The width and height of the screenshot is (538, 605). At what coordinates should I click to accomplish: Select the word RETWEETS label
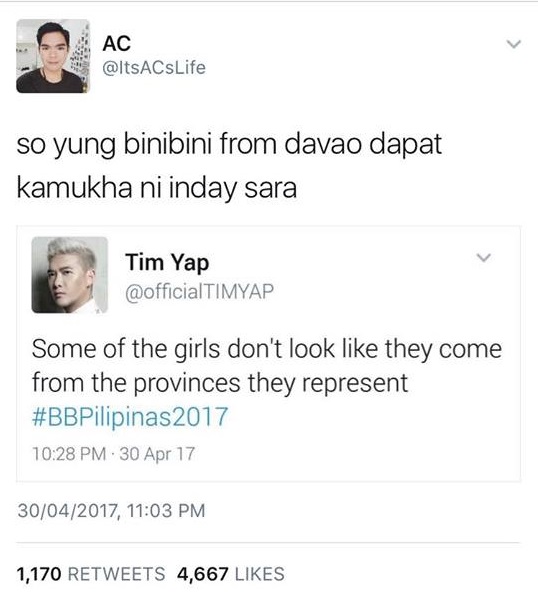(117, 574)
